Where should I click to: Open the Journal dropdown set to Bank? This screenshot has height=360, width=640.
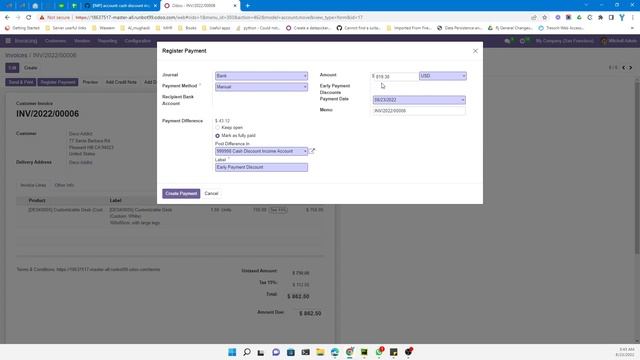click(261, 76)
